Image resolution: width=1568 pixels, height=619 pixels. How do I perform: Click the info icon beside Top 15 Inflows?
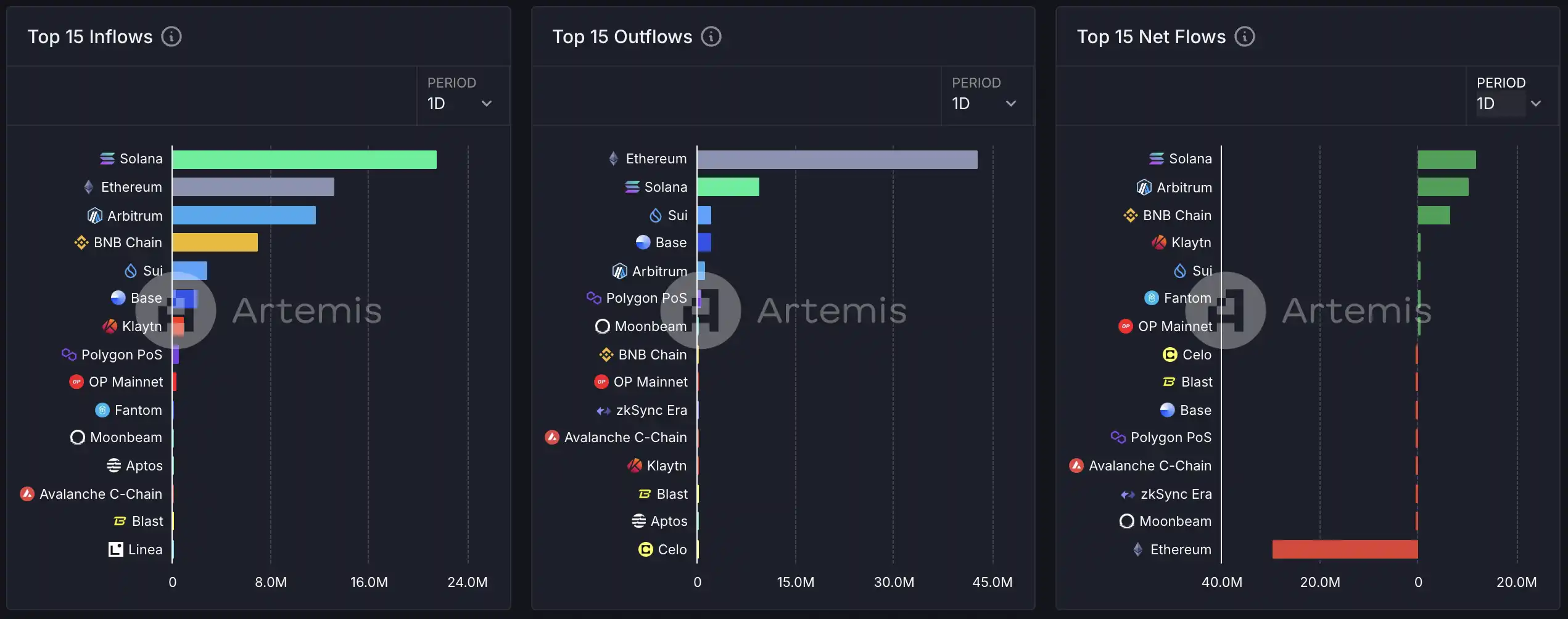(x=171, y=37)
